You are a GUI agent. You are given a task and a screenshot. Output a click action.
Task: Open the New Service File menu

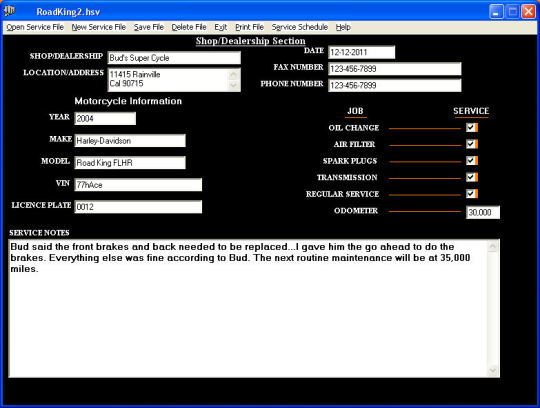[x=98, y=27]
